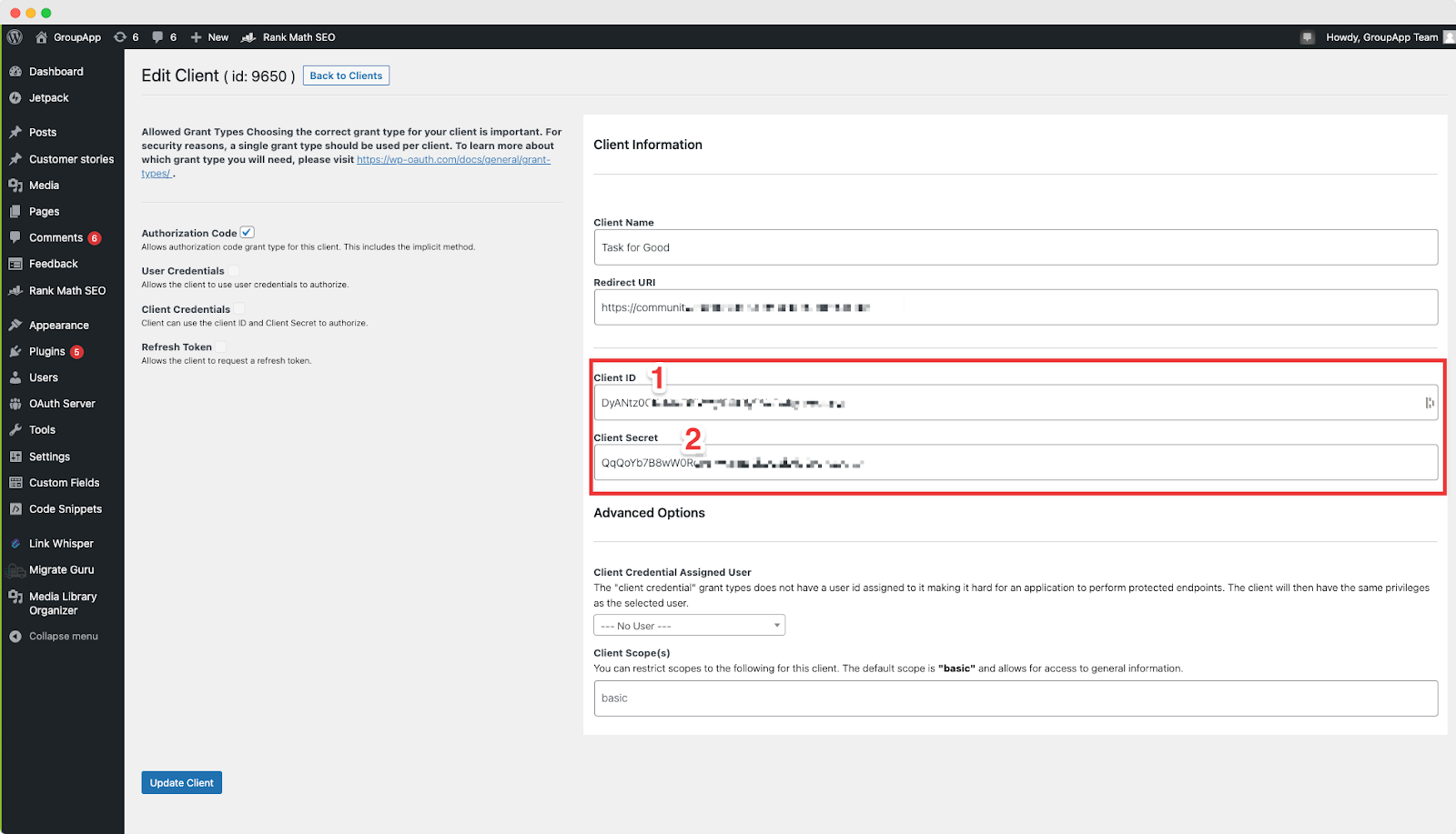Click the Rank Math SEO sidebar icon
Screen dimensions: 1456x834
coord(15,291)
